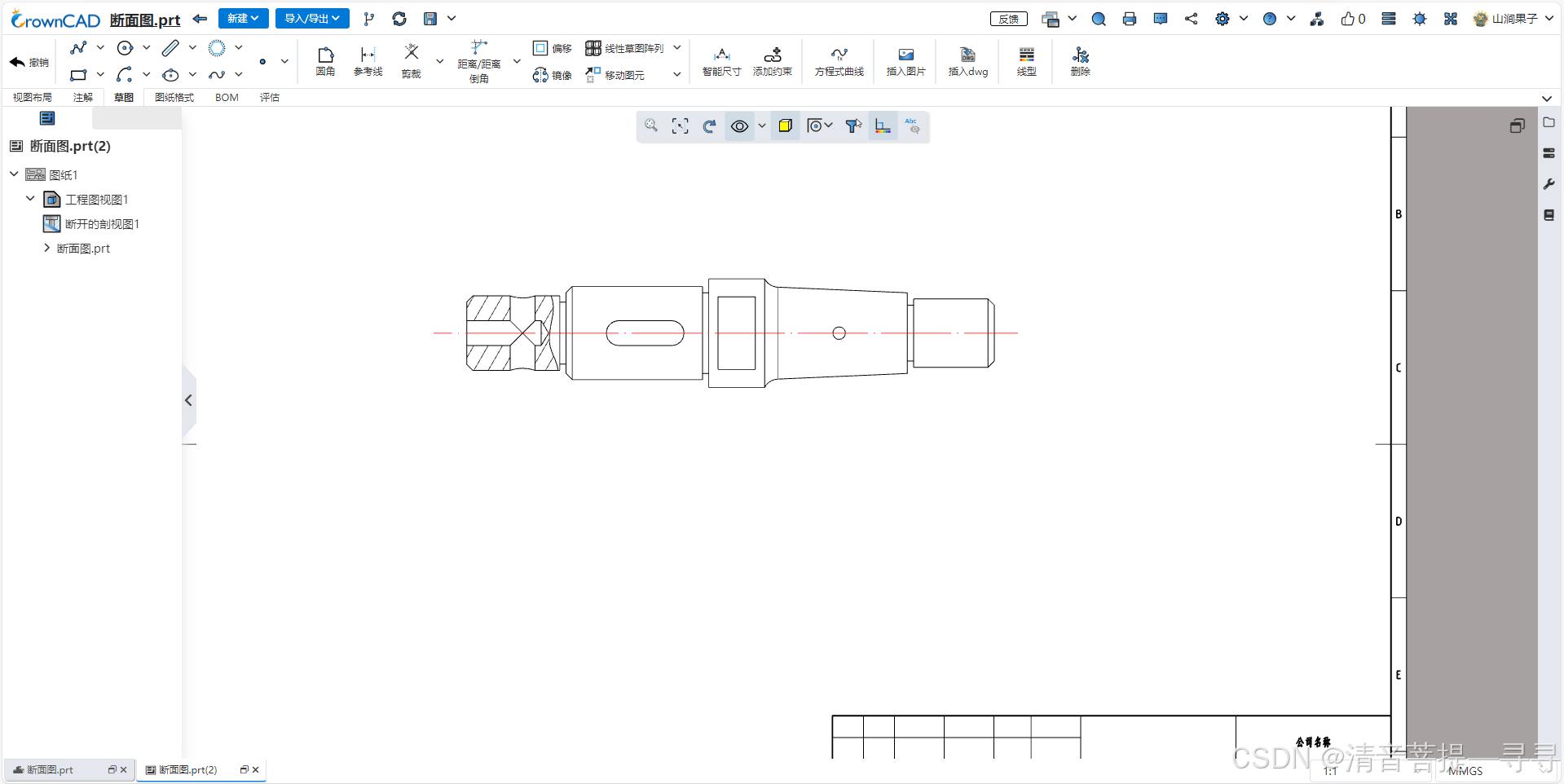Select the polyline sketch tool

pyautogui.click(x=78, y=48)
